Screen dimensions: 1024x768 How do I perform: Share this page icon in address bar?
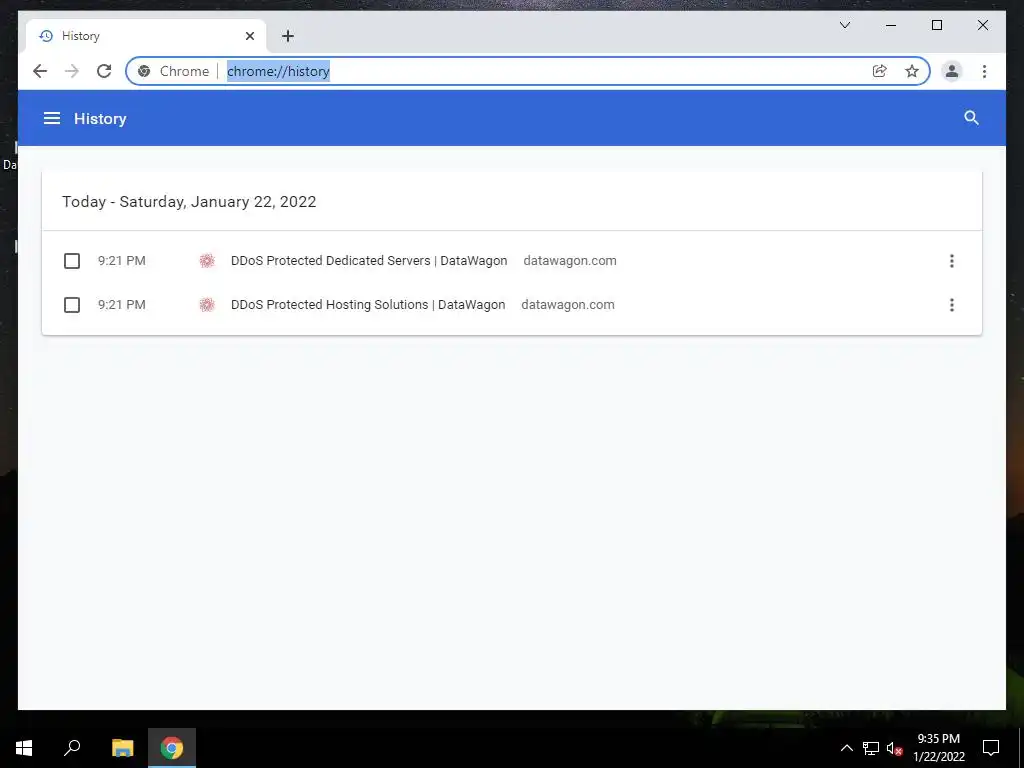[880, 71]
